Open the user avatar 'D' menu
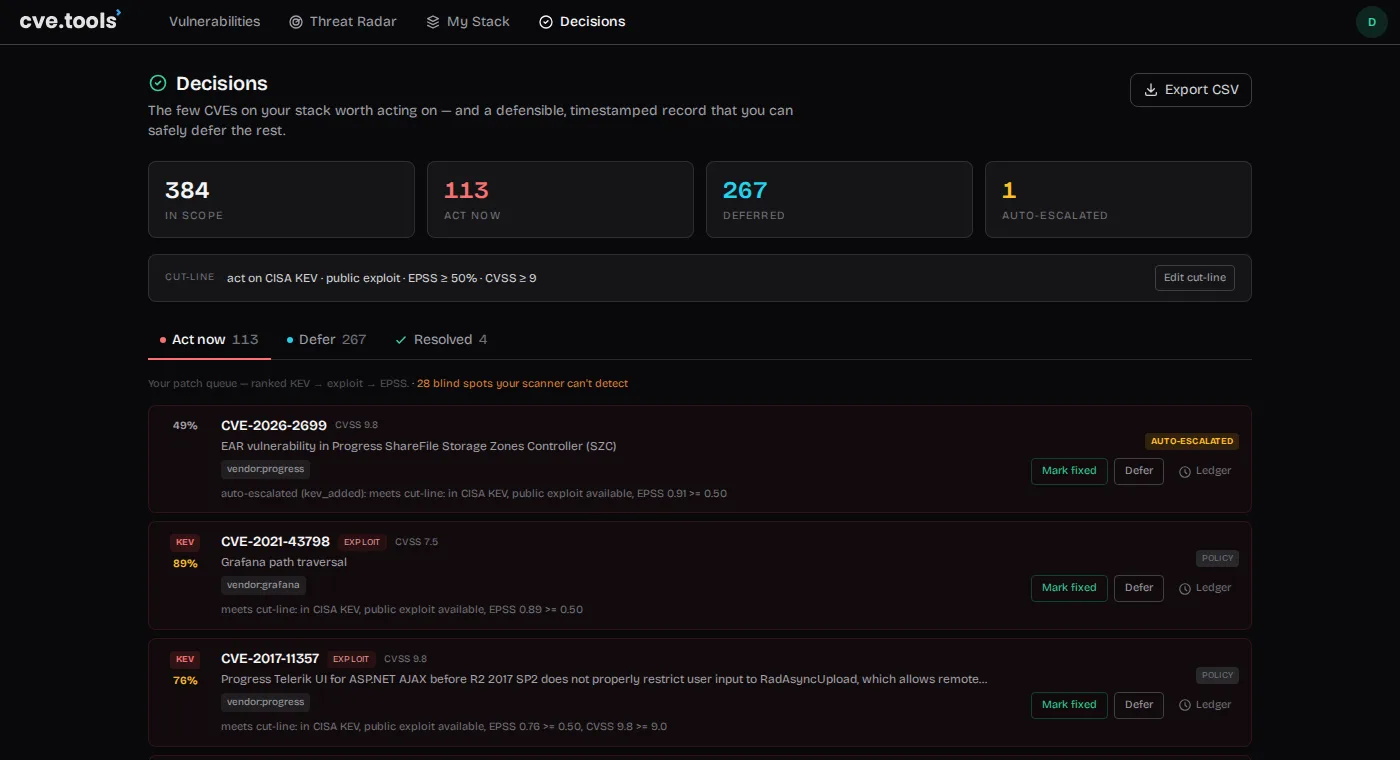This screenshot has height=760, width=1400. coord(1371,21)
